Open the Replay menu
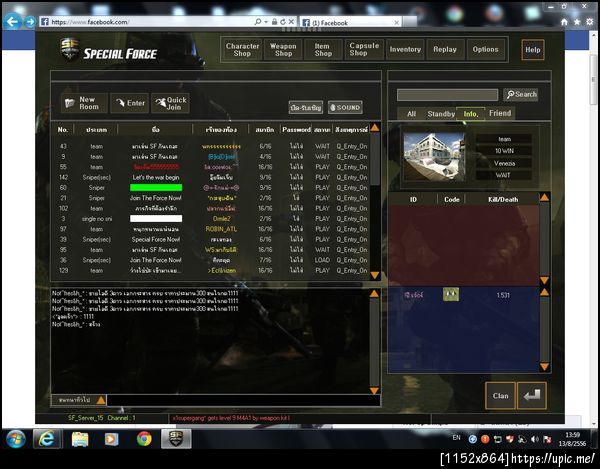Image resolution: width=600 pixels, height=469 pixels. tap(445, 50)
